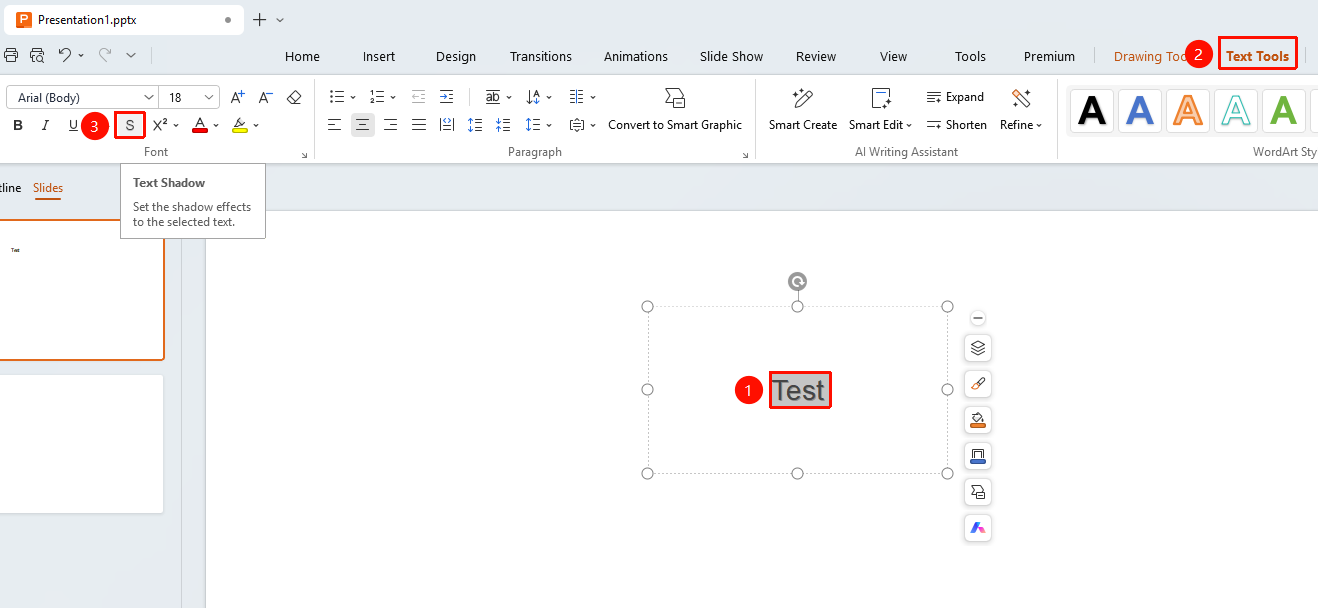This screenshot has width=1318, height=608.
Task: Click the format painter brush floating button
Action: coord(978,384)
